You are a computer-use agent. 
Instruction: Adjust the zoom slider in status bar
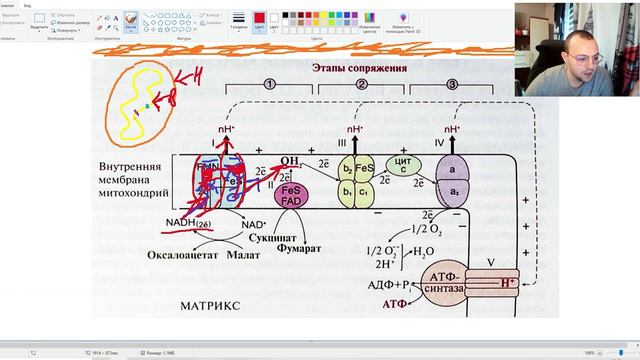[x=621, y=353]
